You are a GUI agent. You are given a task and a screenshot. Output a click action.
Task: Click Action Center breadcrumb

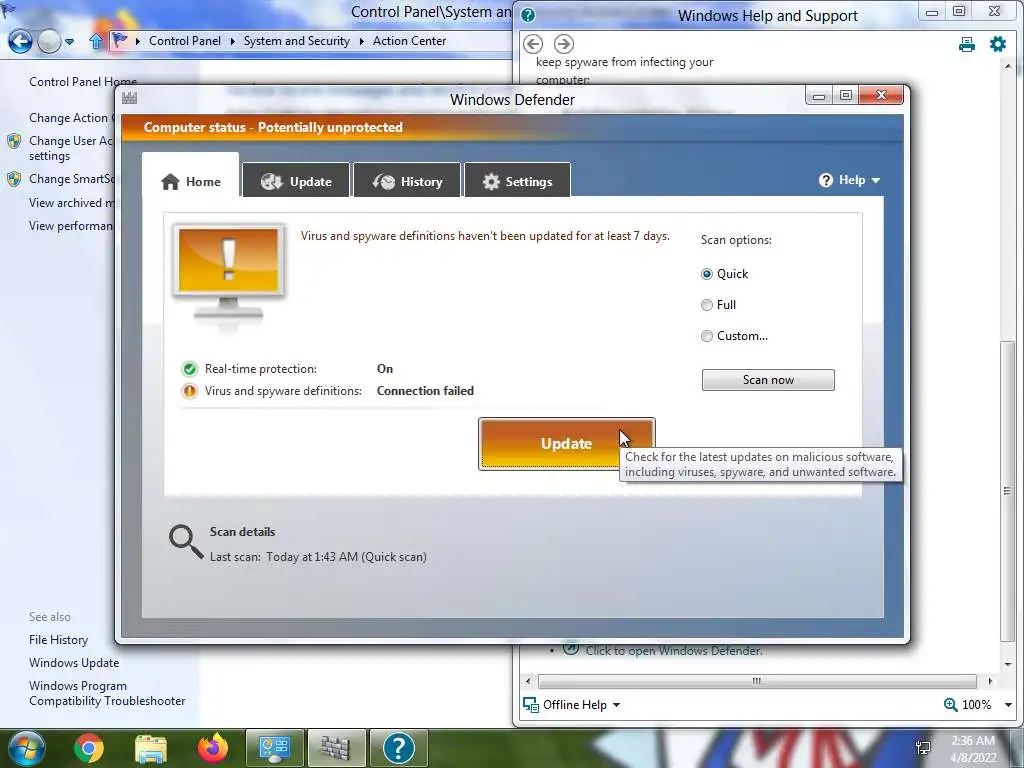(409, 40)
